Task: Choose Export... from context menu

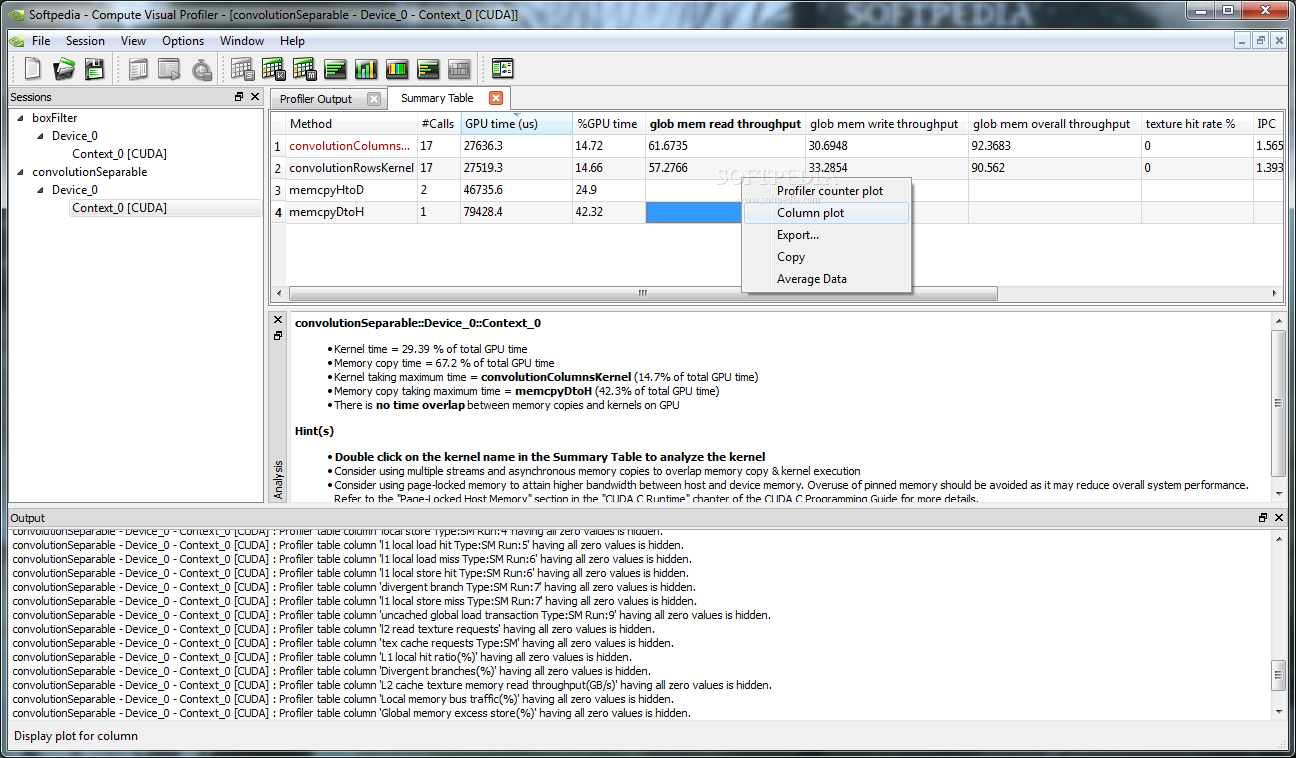Action: (826, 235)
